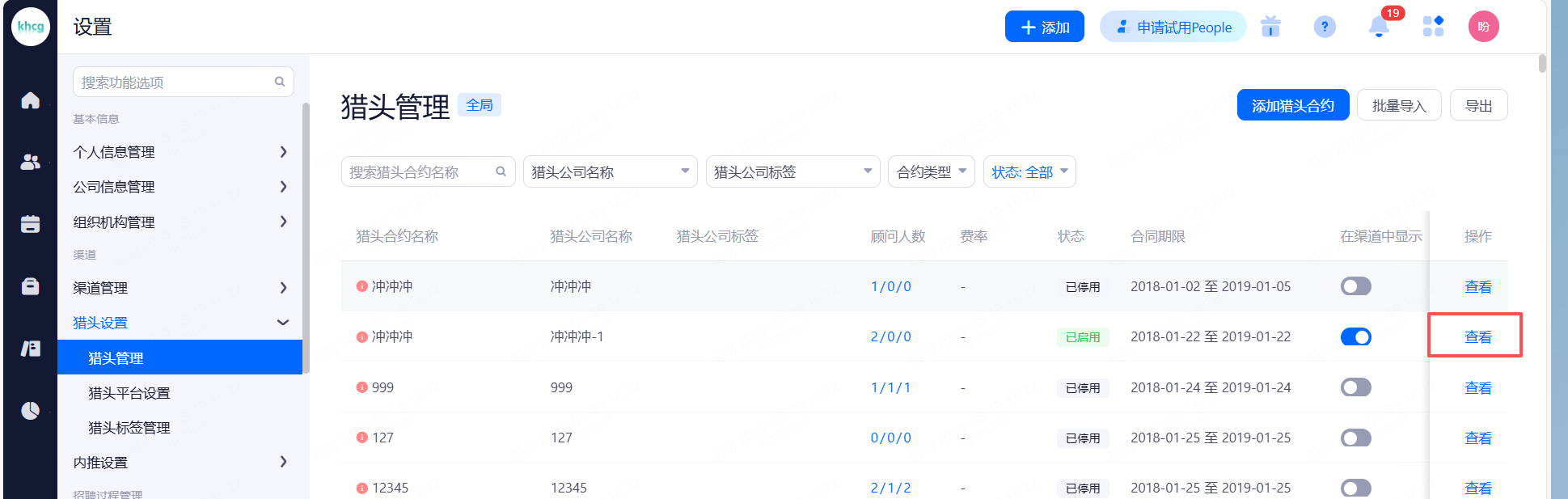Open the 猎头公司名称 dropdown filter
This screenshot has height=499, width=1568.
610,171
